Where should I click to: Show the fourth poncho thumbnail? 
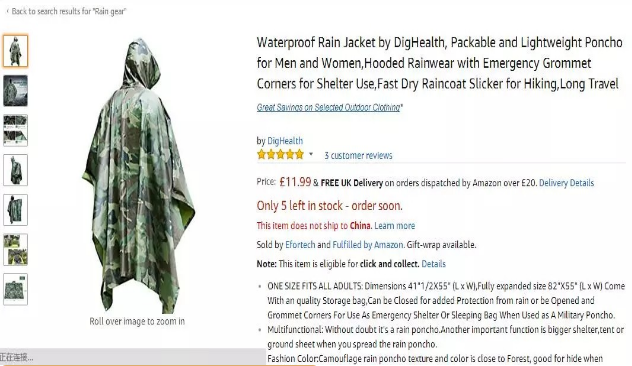point(15,170)
